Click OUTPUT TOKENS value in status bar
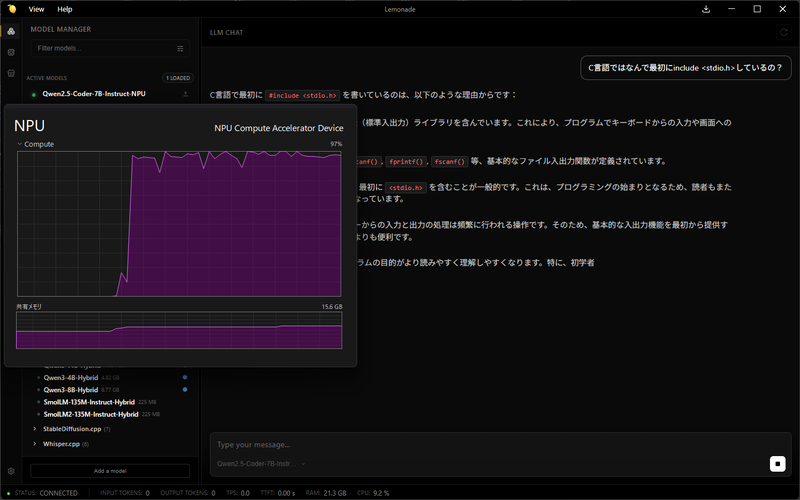Image resolution: width=800 pixels, height=500 pixels. [x=213, y=493]
